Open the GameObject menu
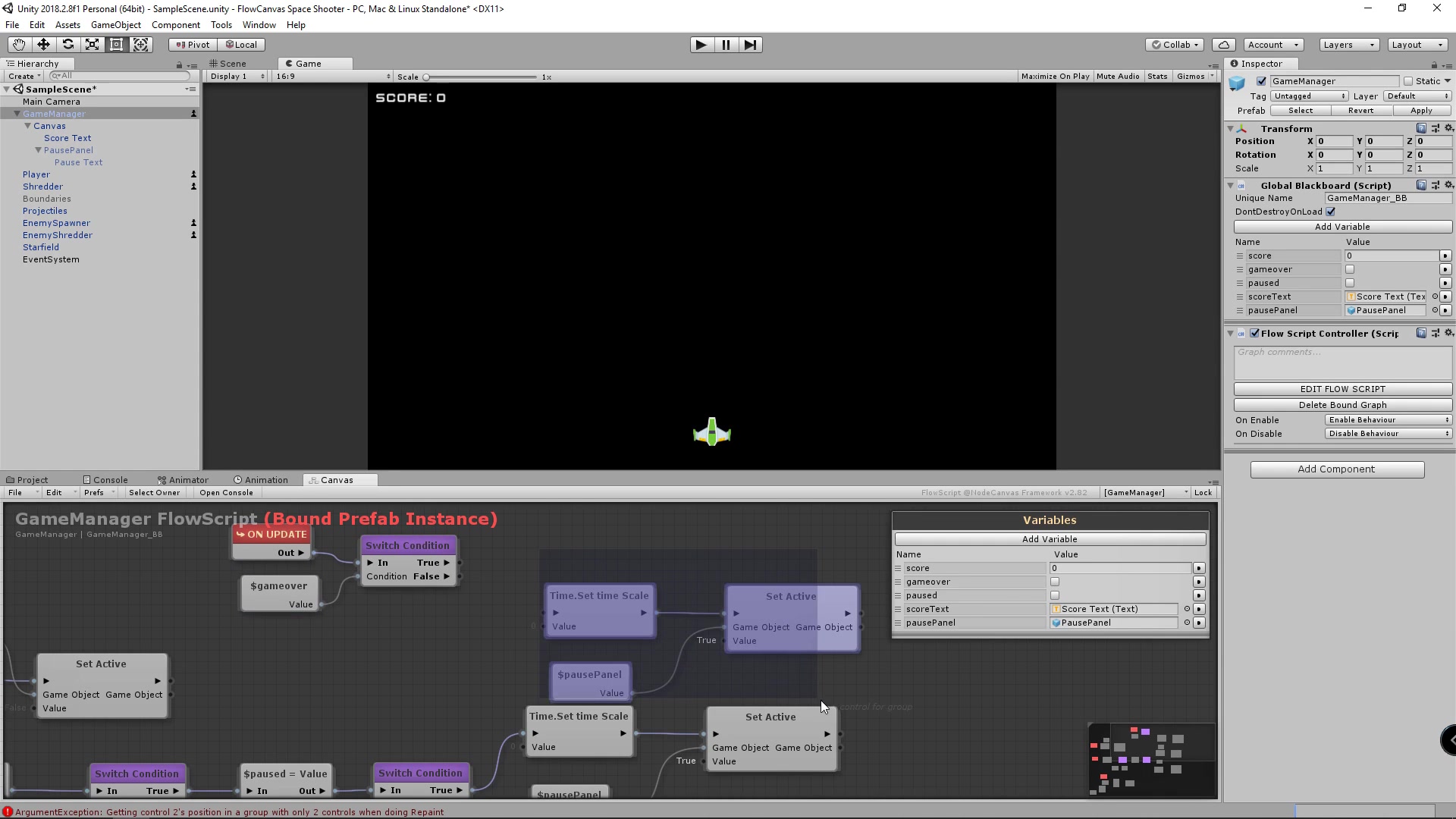The height and width of the screenshot is (819, 1456). [x=115, y=25]
